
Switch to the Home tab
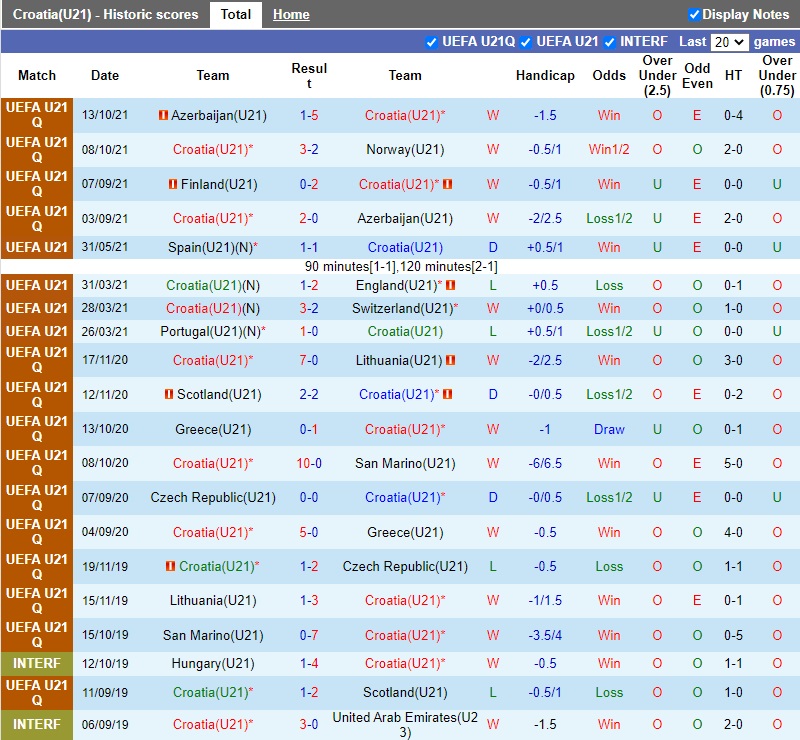pyautogui.click(x=291, y=15)
